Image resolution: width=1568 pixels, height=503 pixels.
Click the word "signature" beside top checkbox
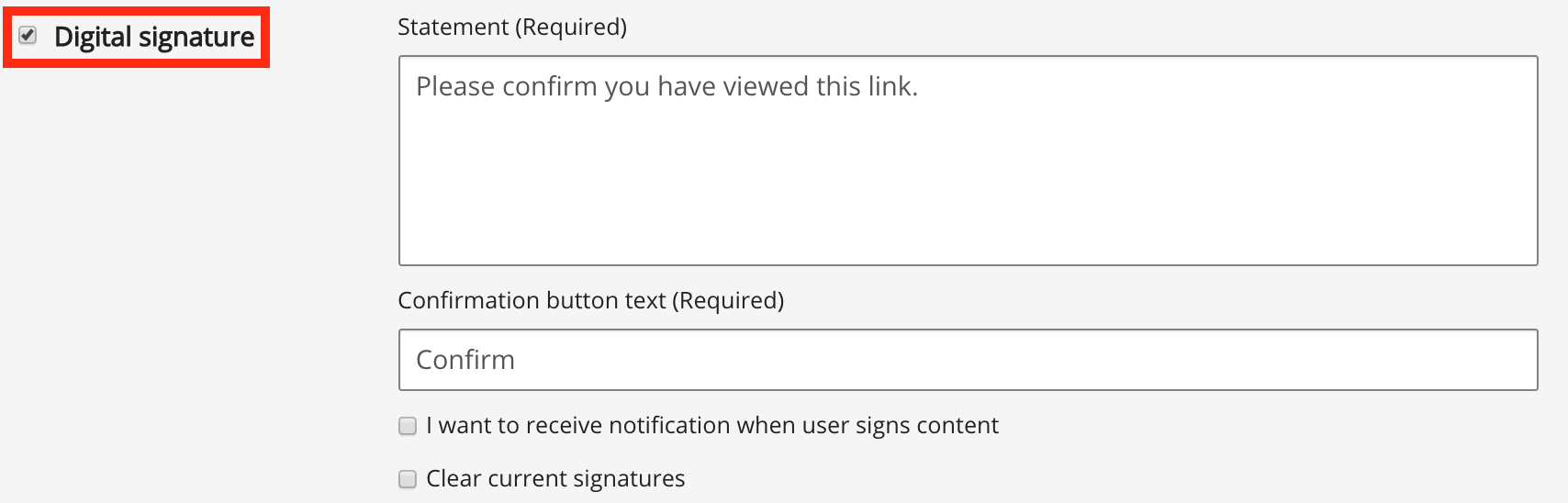tap(196, 37)
